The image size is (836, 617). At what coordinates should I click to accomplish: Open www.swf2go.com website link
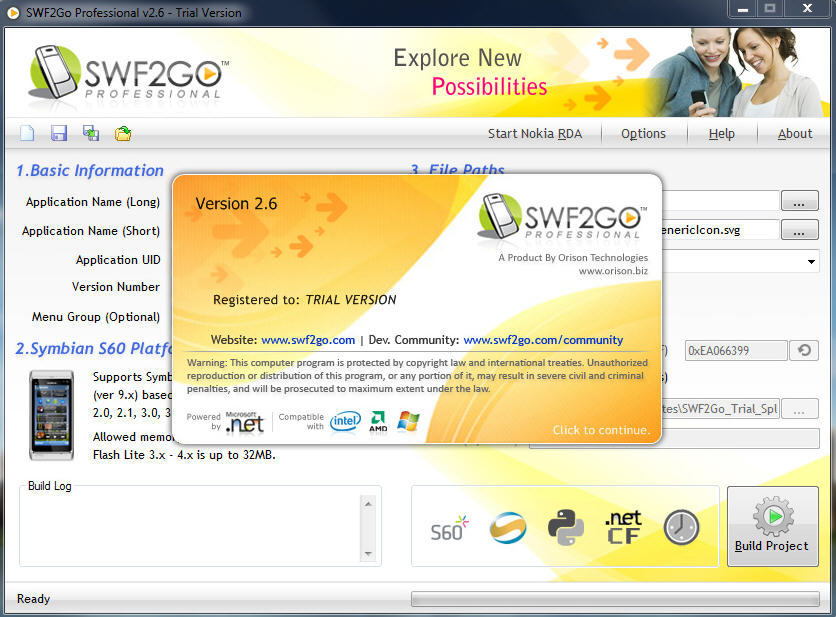308,340
